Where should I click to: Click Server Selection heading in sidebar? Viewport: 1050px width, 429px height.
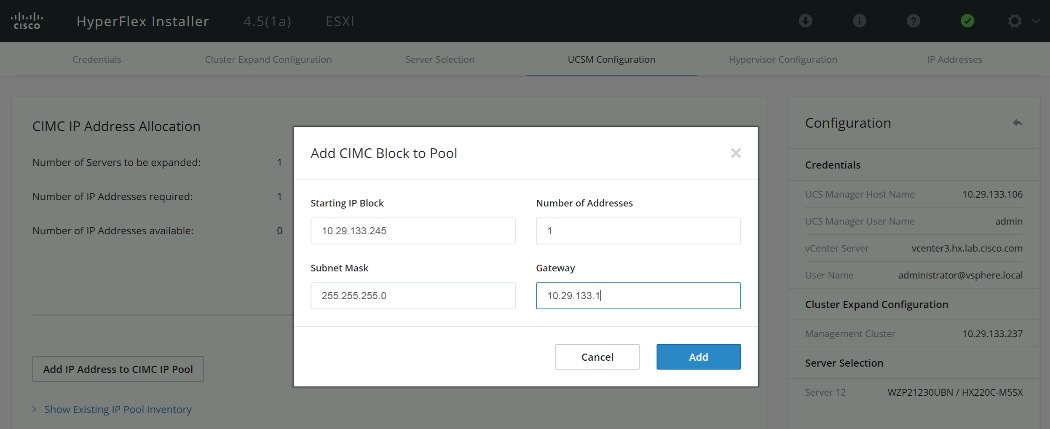(844, 363)
